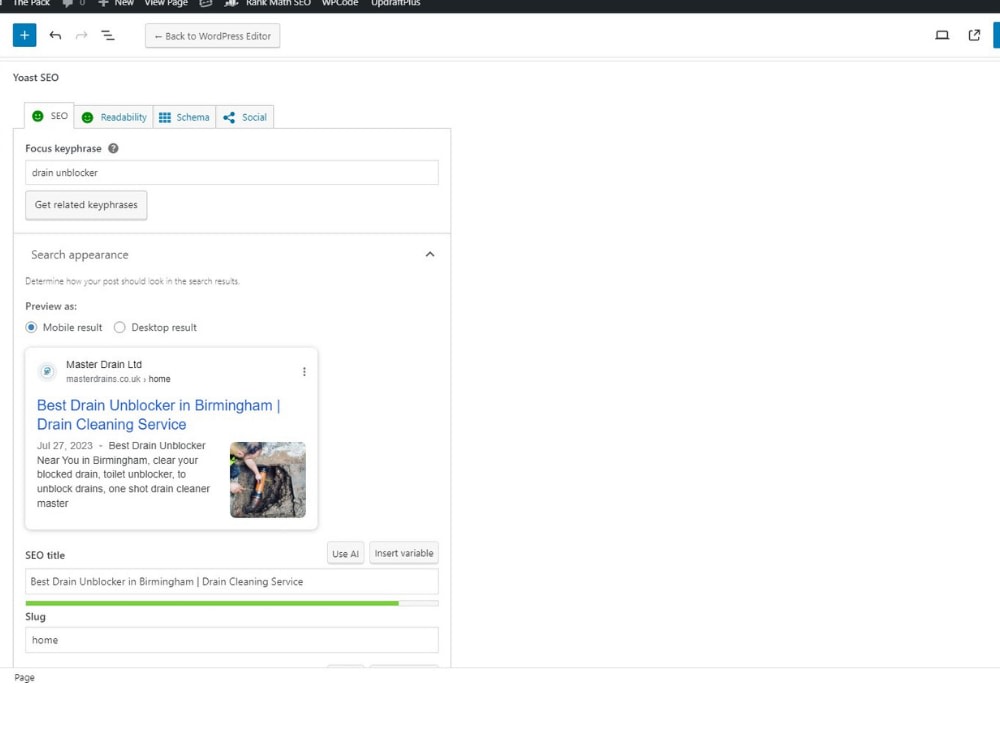
Task: Click the Focus keyphrase help question icon
Action: pos(113,149)
